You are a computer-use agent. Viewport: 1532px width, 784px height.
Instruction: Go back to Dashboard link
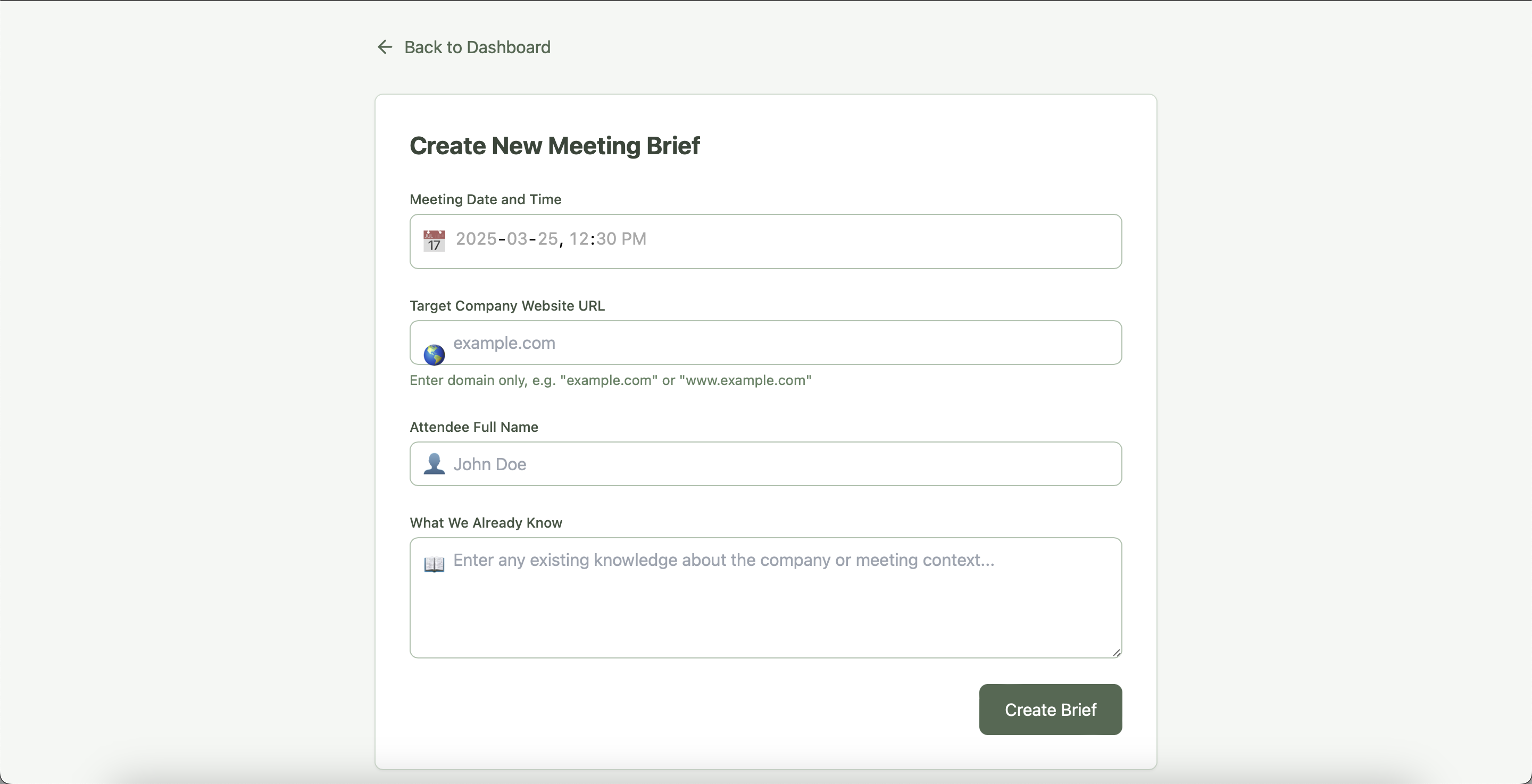[x=477, y=47]
